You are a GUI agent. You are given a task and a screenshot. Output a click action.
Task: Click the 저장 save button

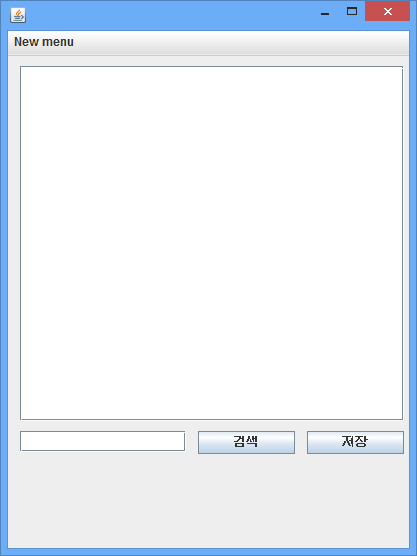pyautogui.click(x=355, y=442)
